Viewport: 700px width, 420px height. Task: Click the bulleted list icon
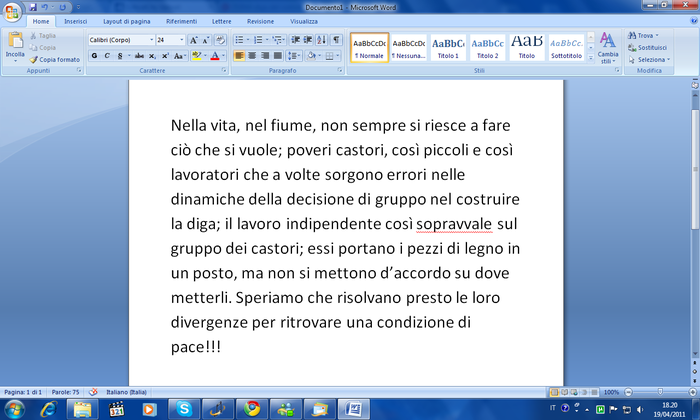click(239, 40)
